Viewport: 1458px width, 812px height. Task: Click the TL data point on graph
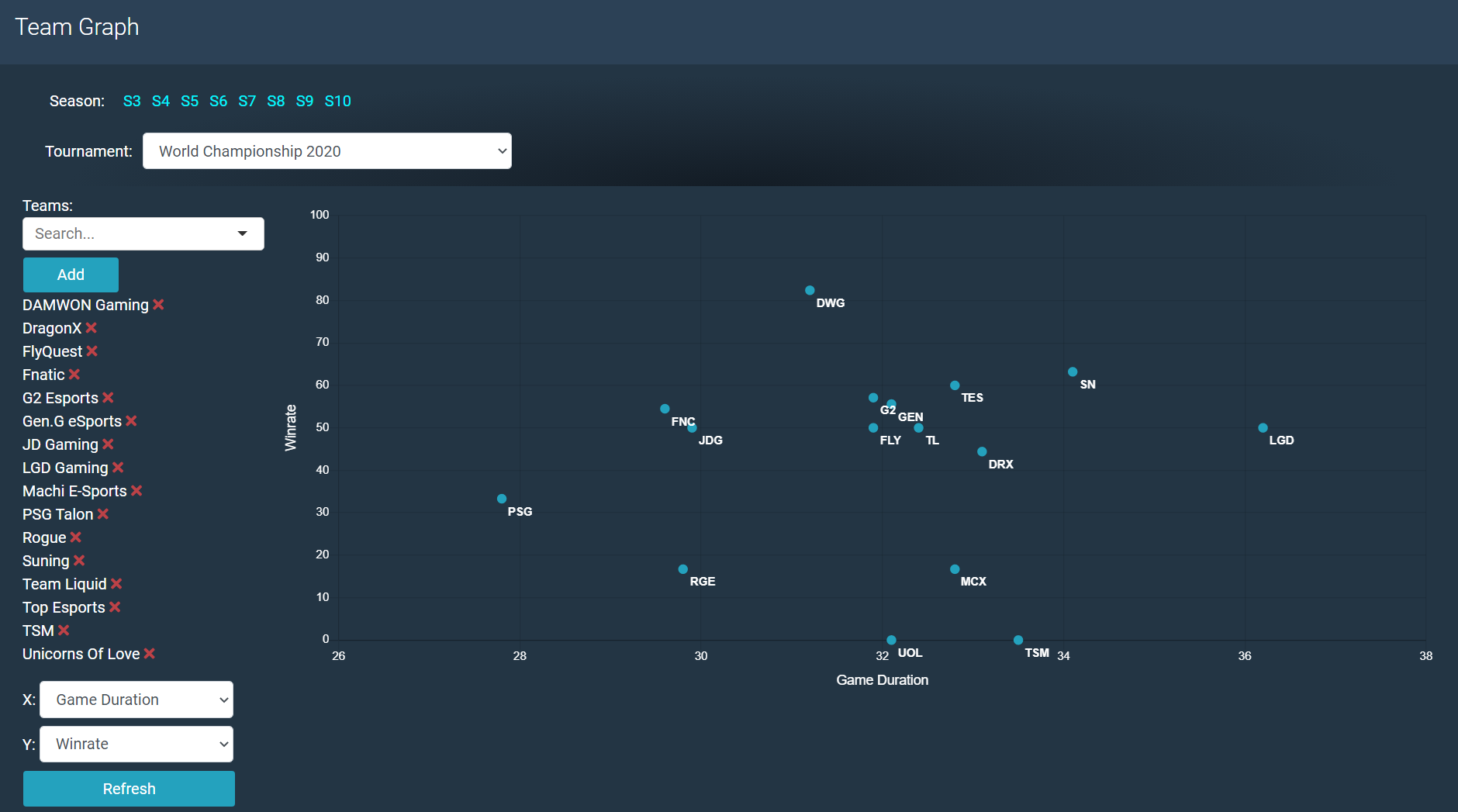(918, 427)
